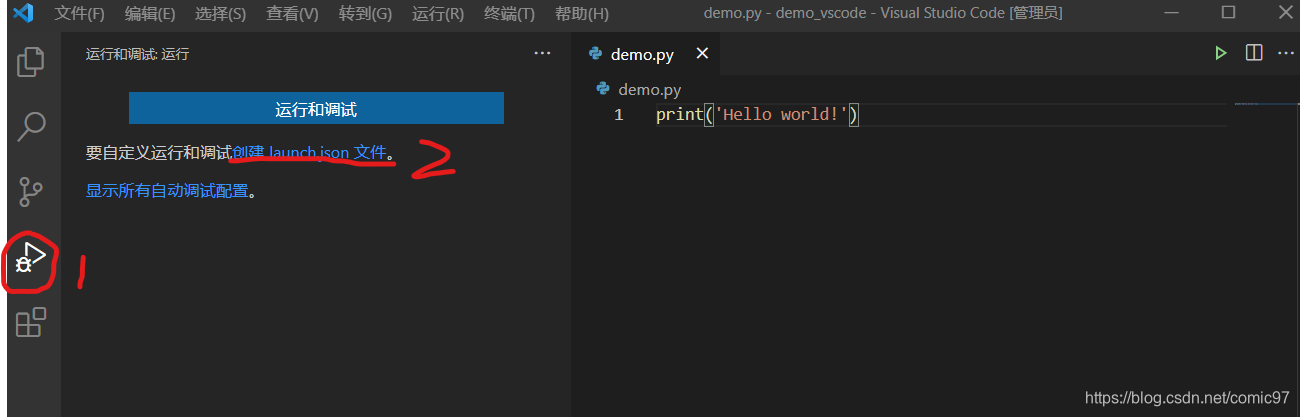This screenshot has width=1300, height=417.
Task: Split the editor to the right
Action: [x=1253, y=54]
